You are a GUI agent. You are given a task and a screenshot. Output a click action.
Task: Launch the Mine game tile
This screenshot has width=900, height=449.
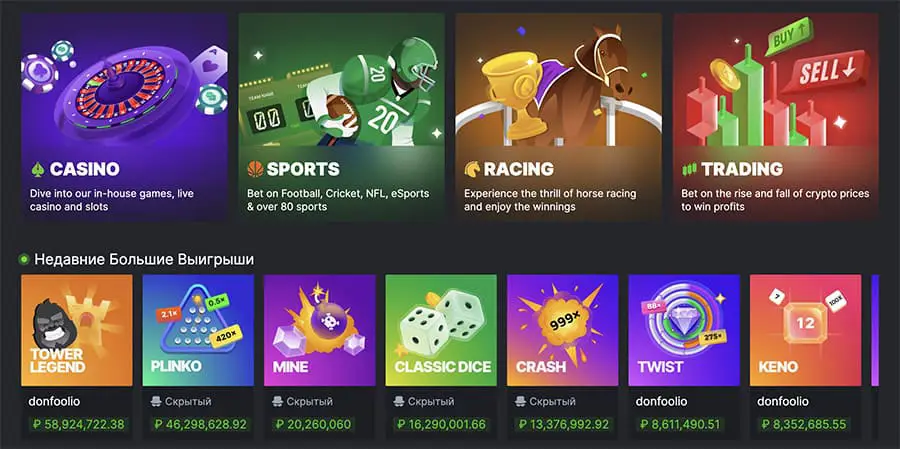320,330
